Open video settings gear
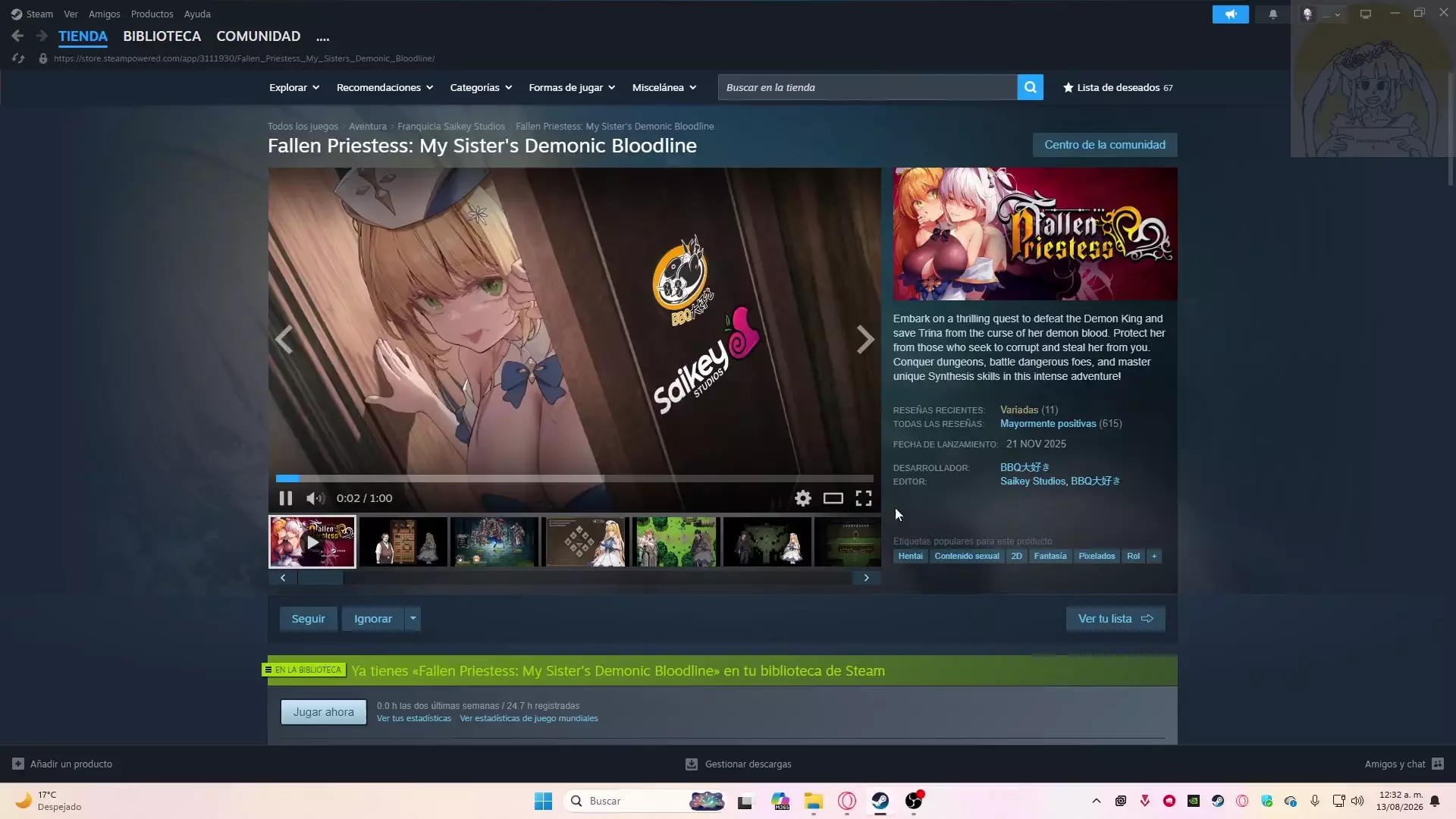Viewport: 1456px width, 819px height. [x=803, y=498]
